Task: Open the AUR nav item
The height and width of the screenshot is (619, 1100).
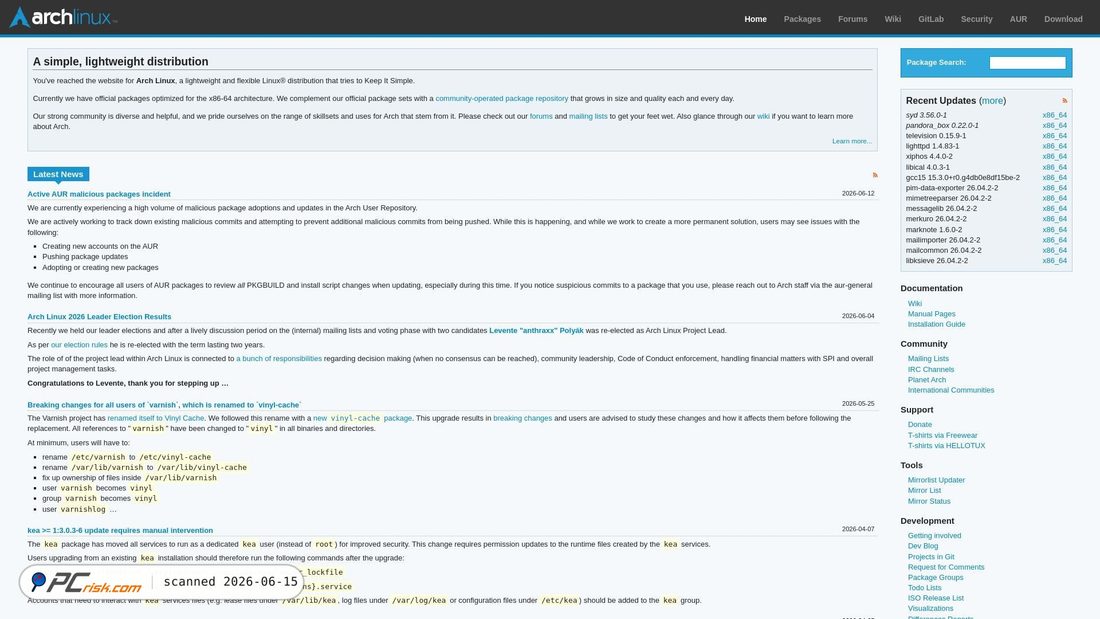Action: point(1018,19)
